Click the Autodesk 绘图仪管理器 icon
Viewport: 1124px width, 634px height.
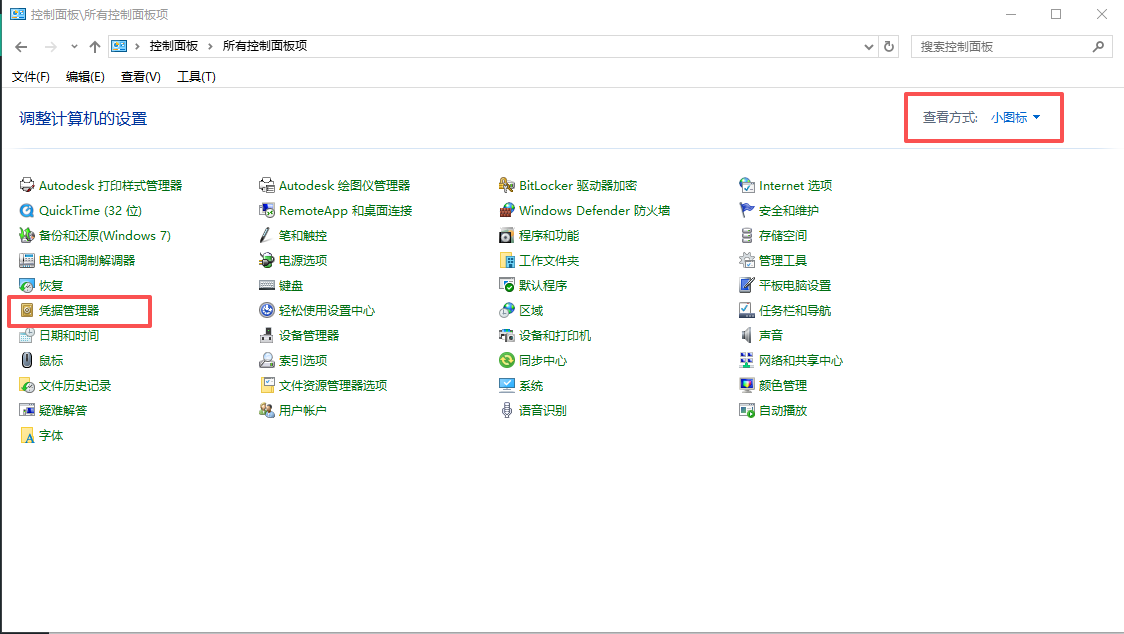[267, 185]
